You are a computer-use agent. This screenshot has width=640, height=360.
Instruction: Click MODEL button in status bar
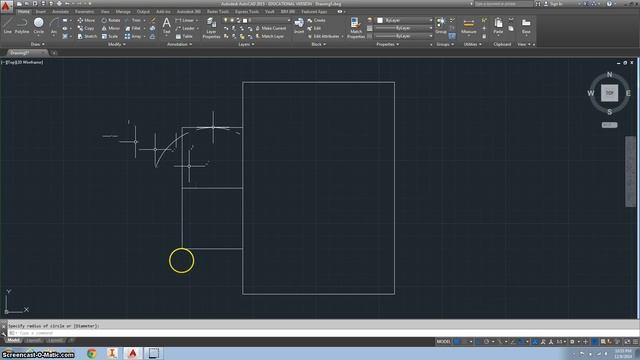(x=443, y=341)
